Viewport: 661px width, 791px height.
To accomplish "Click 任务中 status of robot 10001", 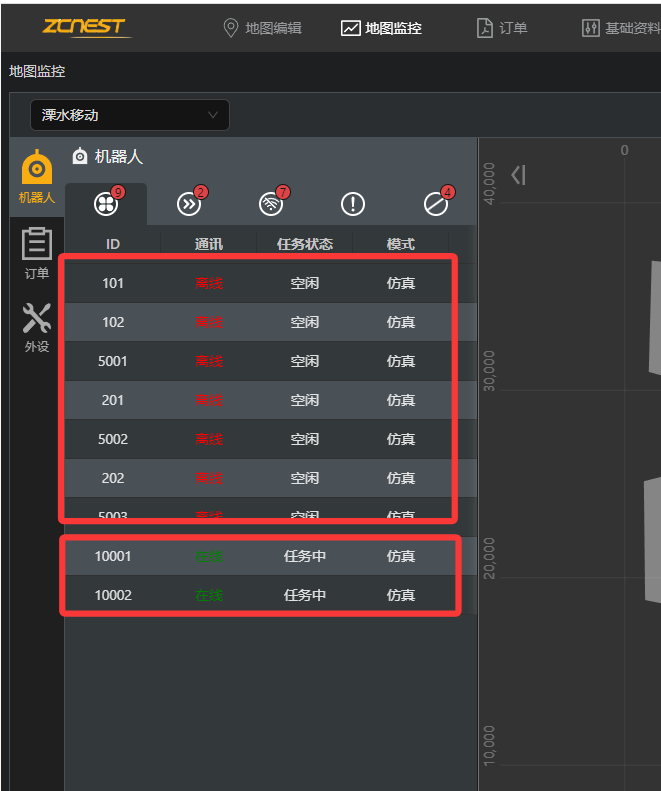I will (305, 556).
